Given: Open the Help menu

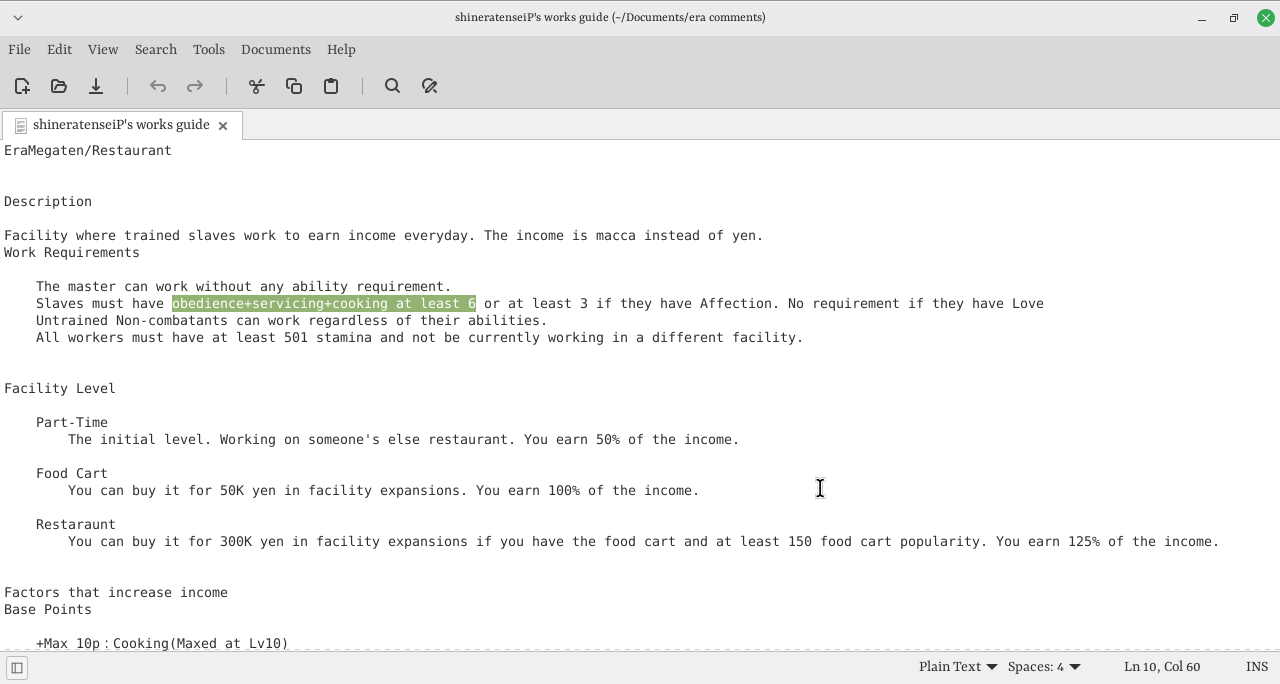Looking at the screenshot, I should tap(341, 49).
